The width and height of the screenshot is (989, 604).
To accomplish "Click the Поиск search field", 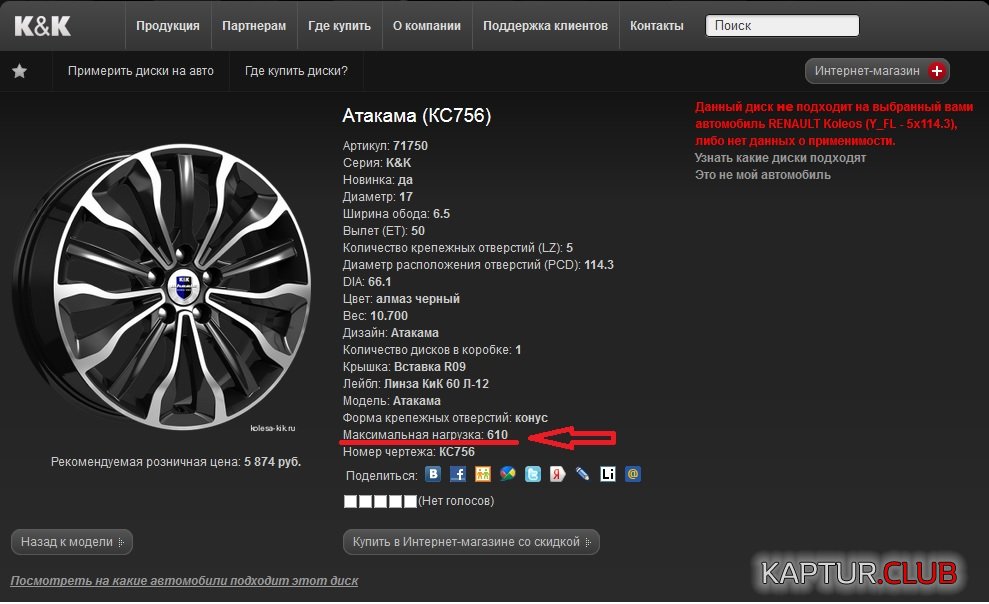I will [x=782, y=26].
